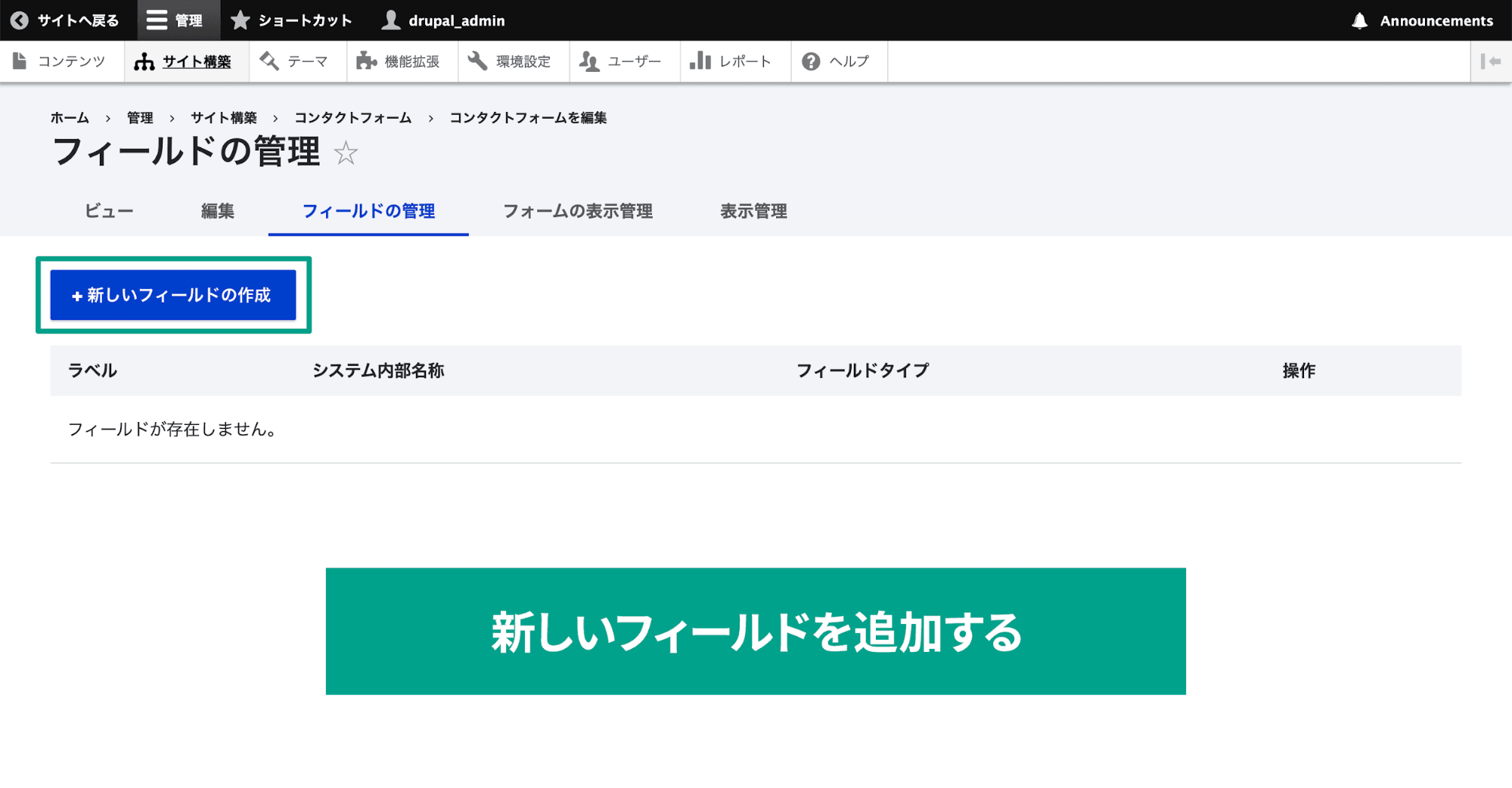Switch to the ビュー tab
1512x788 pixels.
109,211
